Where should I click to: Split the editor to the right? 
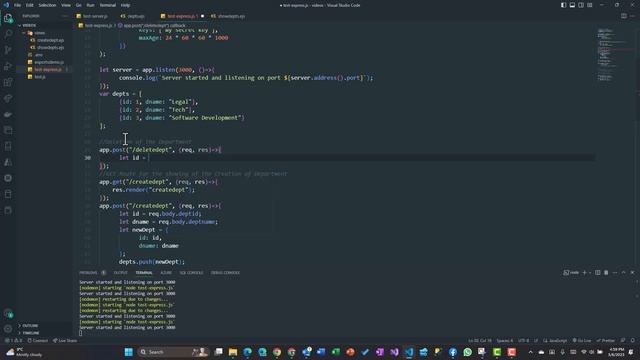click(624, 16)
